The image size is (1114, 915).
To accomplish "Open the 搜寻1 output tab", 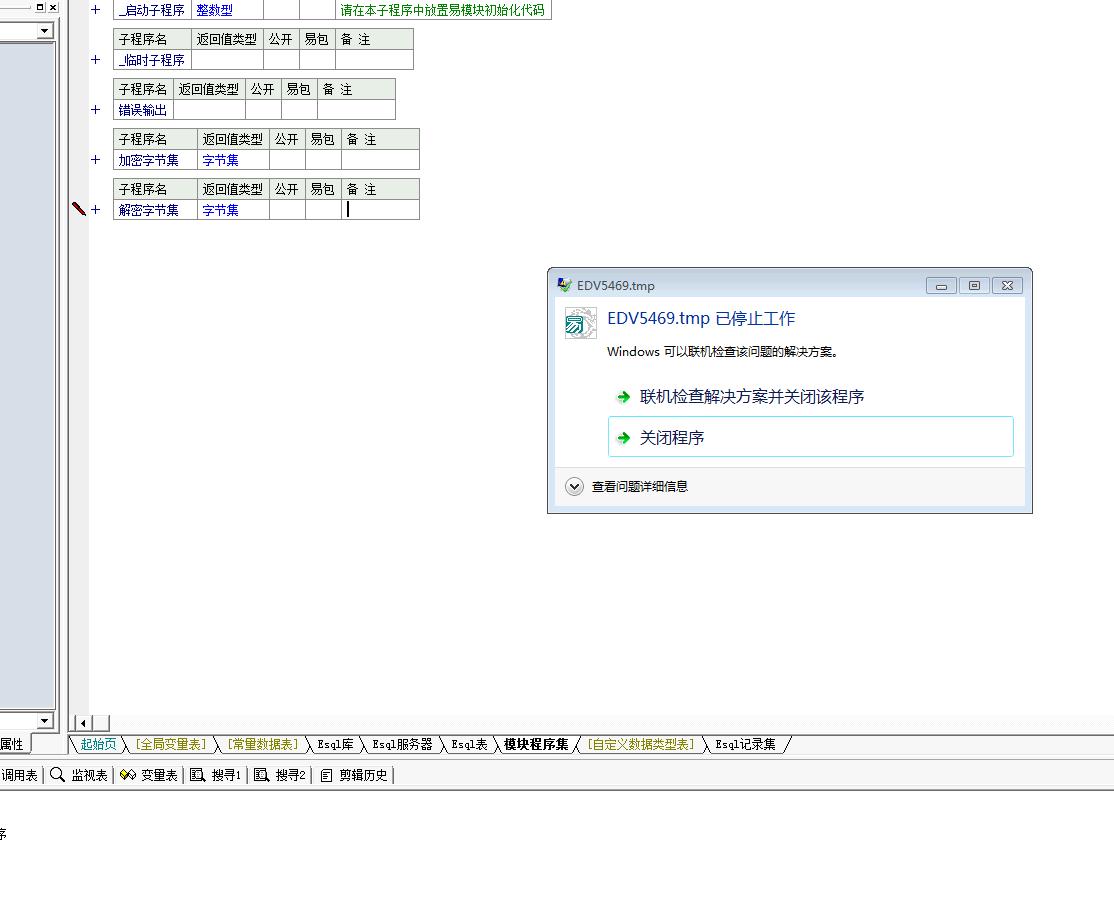I will 216,775.
